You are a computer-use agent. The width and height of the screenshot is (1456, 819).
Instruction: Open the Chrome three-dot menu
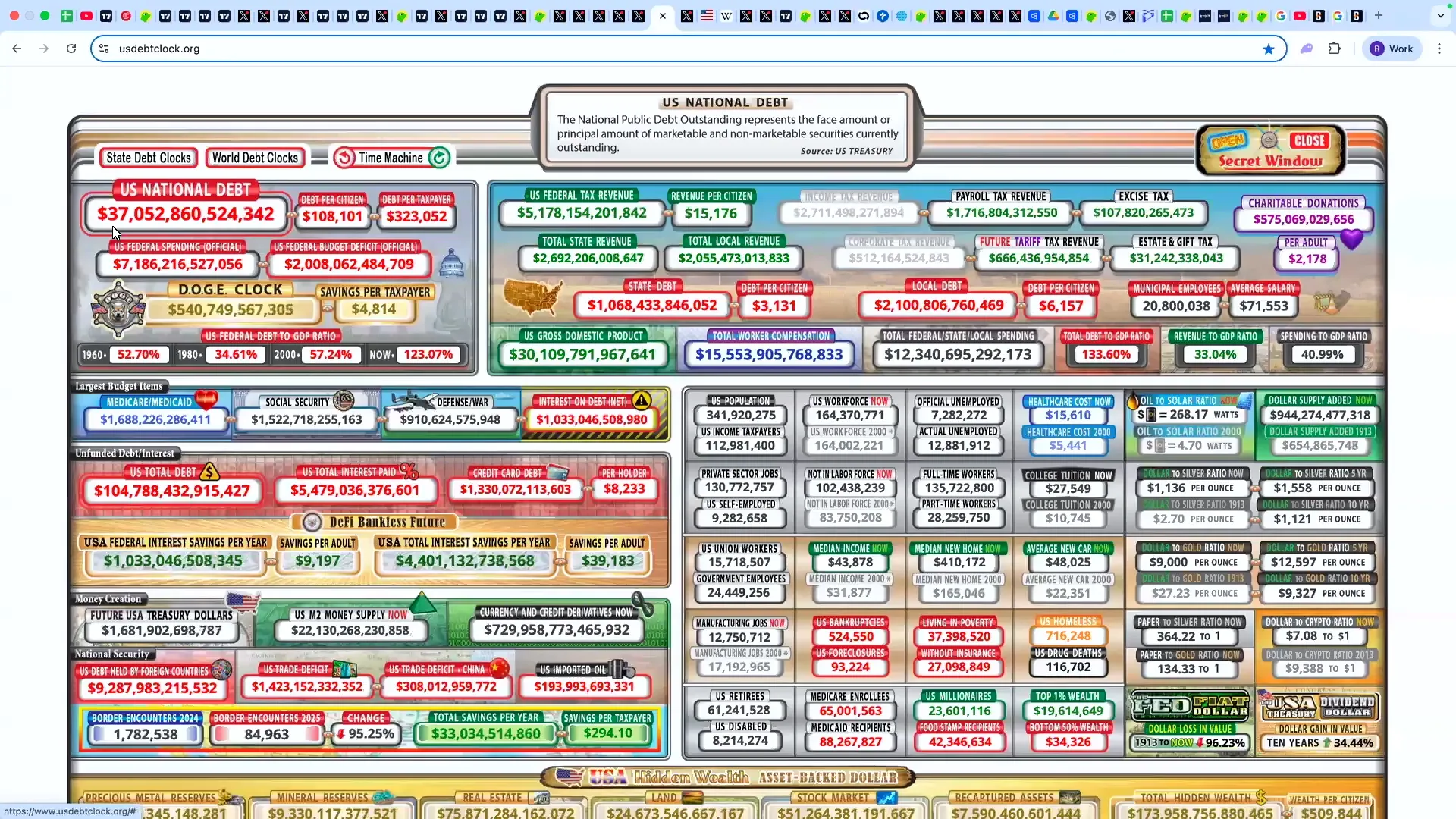click(x=1439, y=49)
